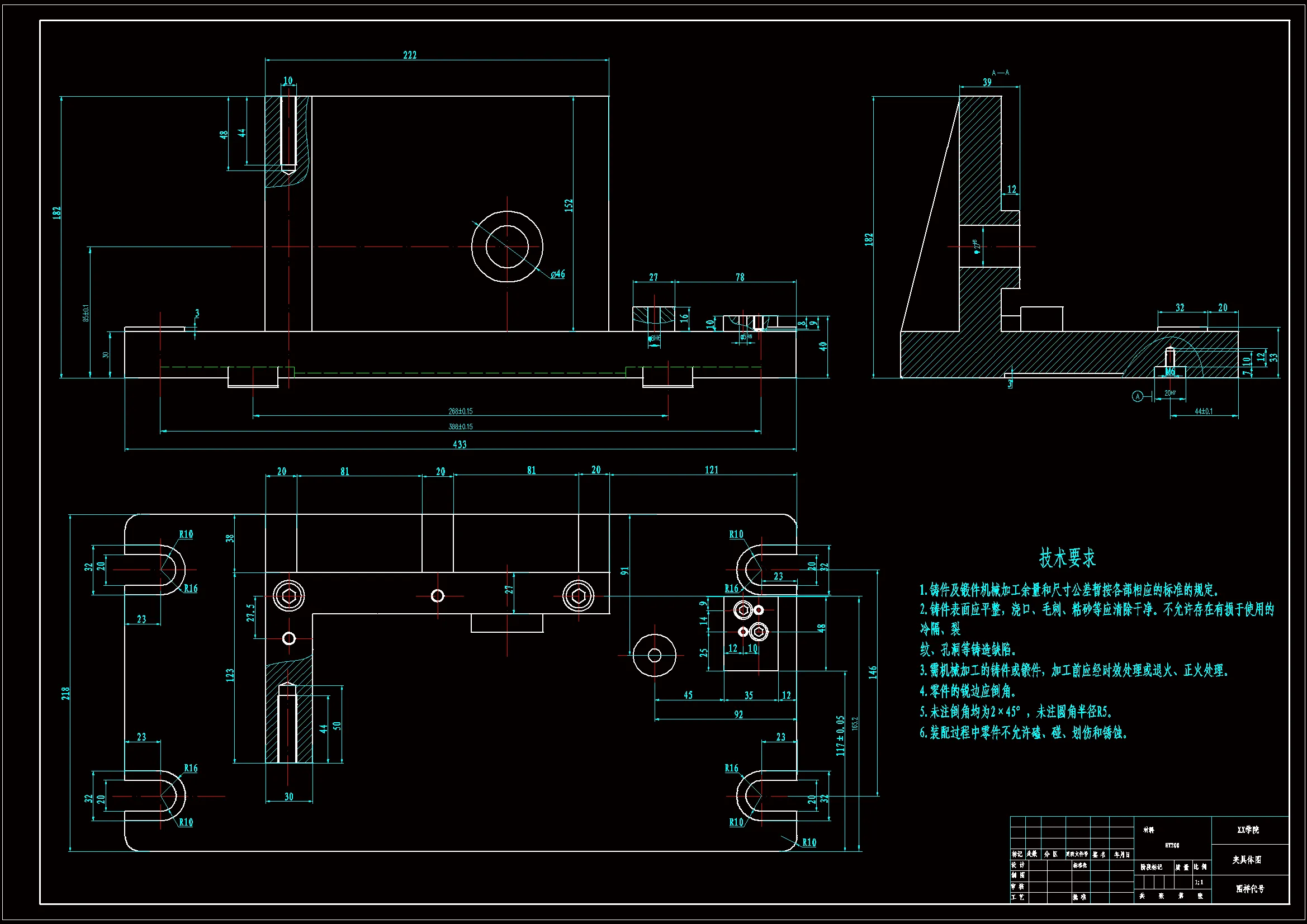Click the ø46 hole diameter label
This screenshot has width=1307, height=924.
558,274
